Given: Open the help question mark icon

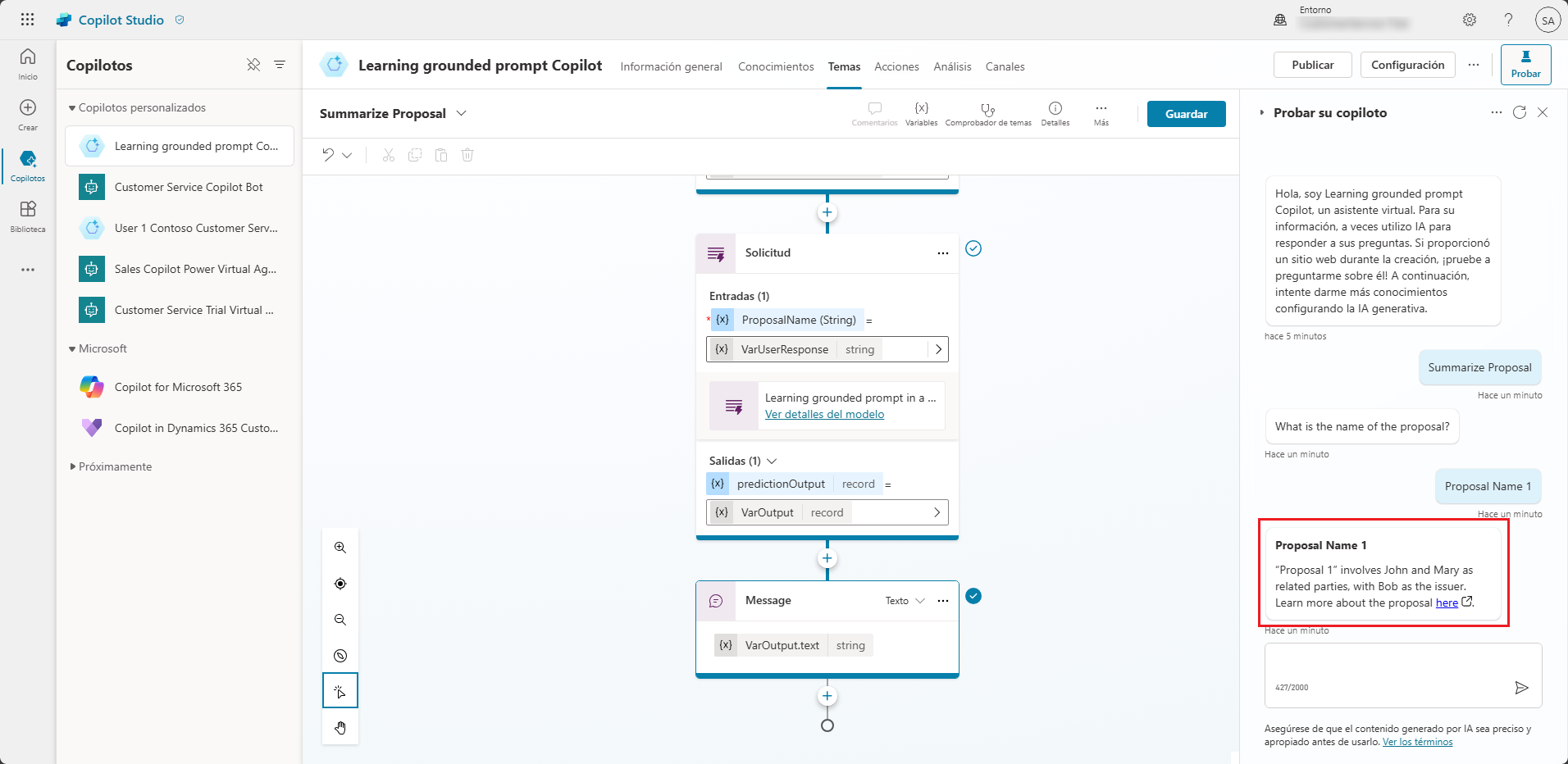Looking at the screenshot, I should 1508,20.
